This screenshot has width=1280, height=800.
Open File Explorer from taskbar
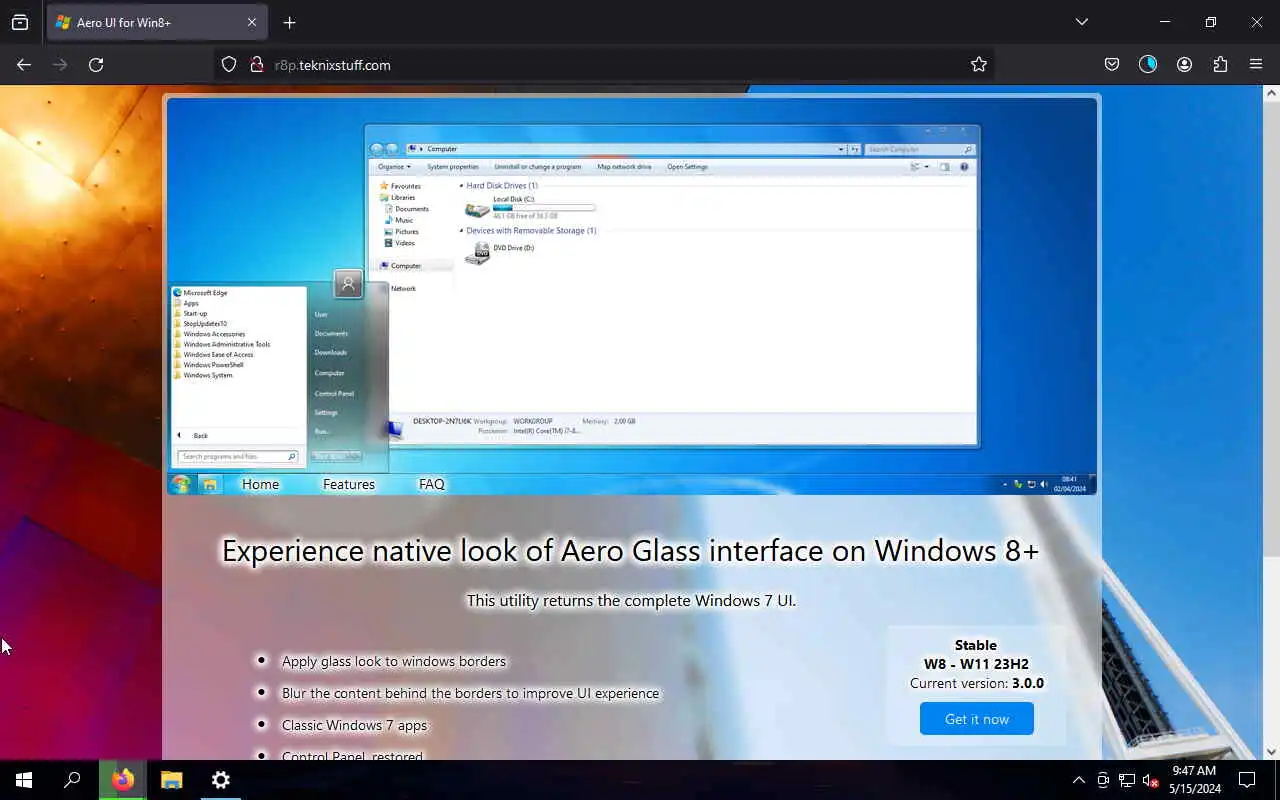click(172, 780)
